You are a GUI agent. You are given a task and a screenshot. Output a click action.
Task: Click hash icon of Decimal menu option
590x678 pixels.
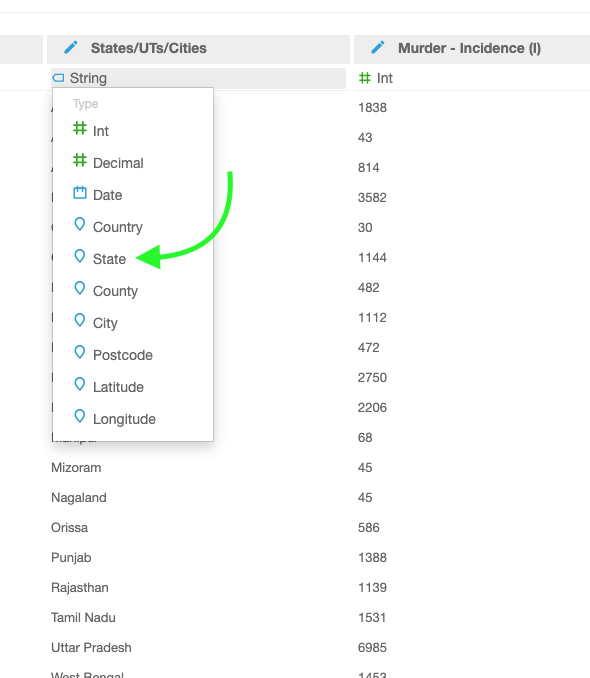click(x=80, y=160)
